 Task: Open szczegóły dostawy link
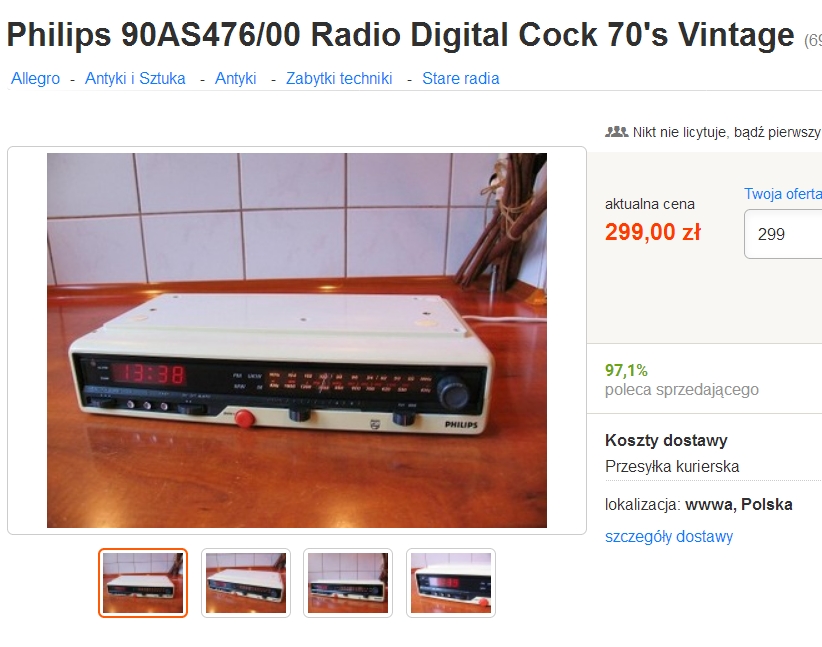pos(669,536)
